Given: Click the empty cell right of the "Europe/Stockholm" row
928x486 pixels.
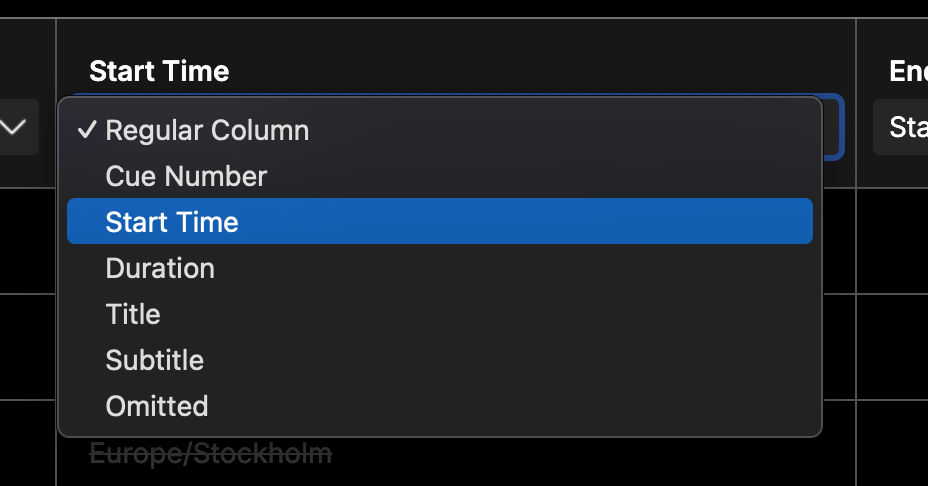Looking at the screenshot, I should [x=892, y=444].
